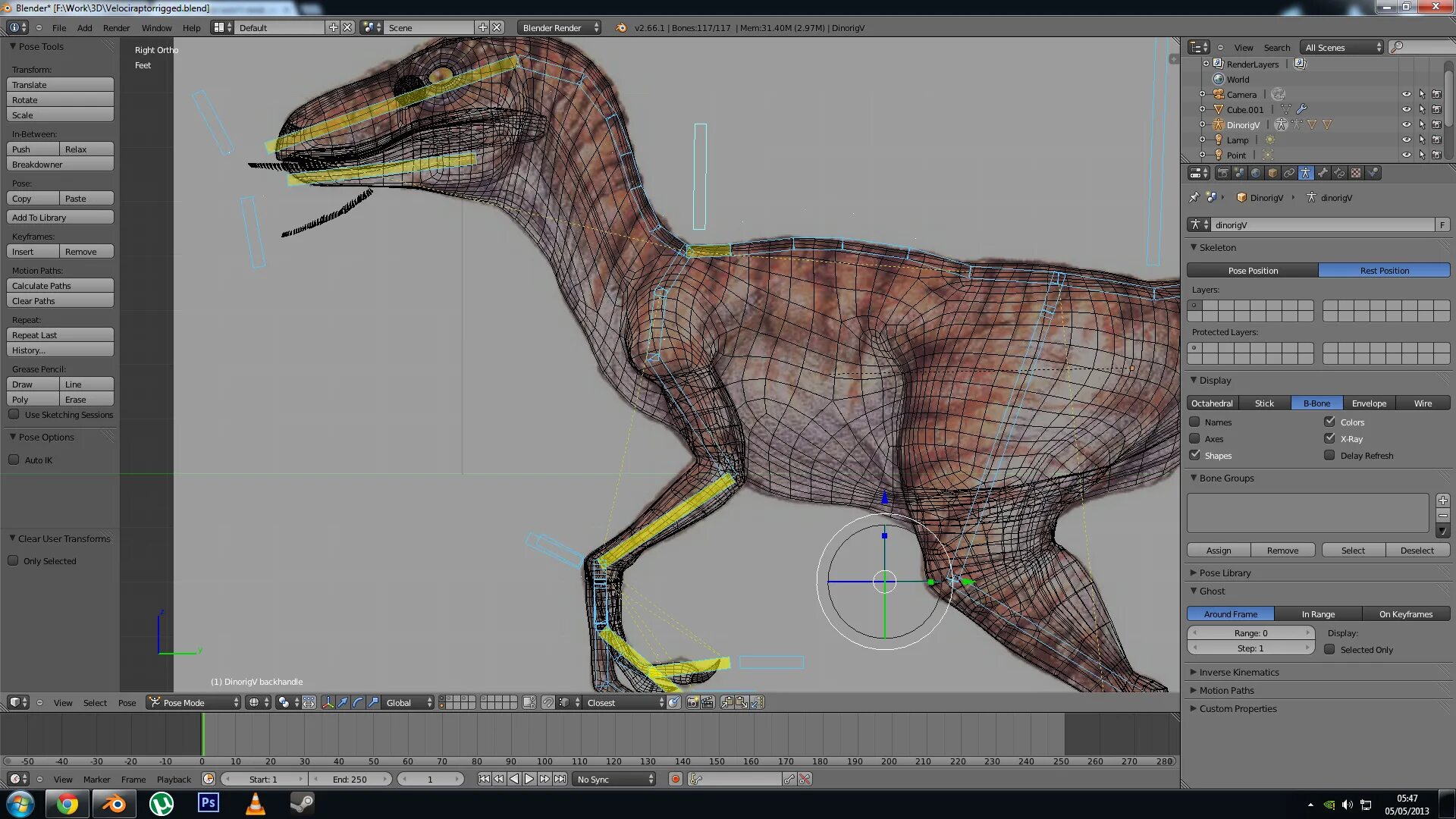
Task: Open the Render properties tab (camera icon)
Action: click(x=1223, y=174)
